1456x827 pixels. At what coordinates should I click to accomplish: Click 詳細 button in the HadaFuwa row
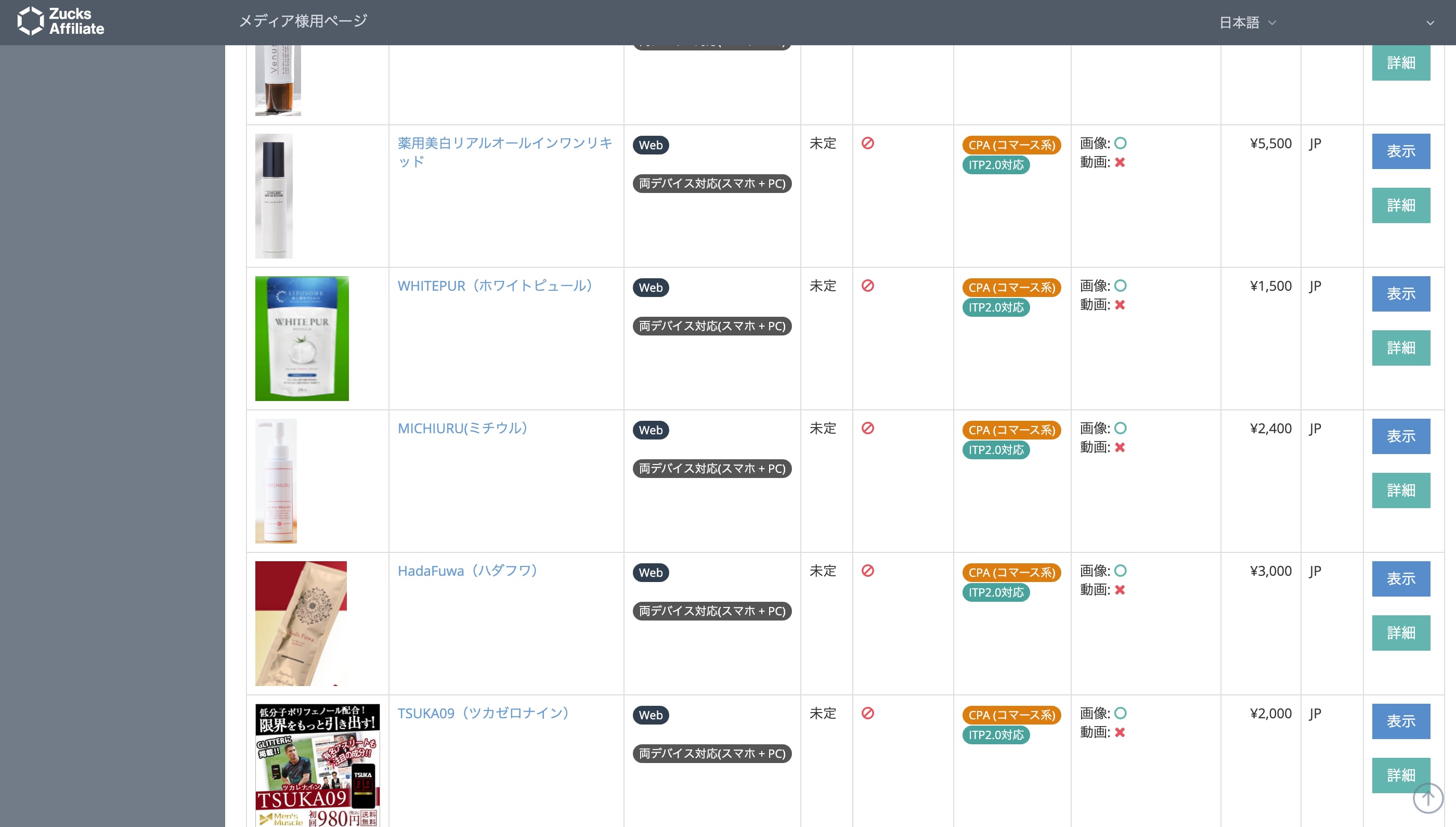pos(1401,634)
